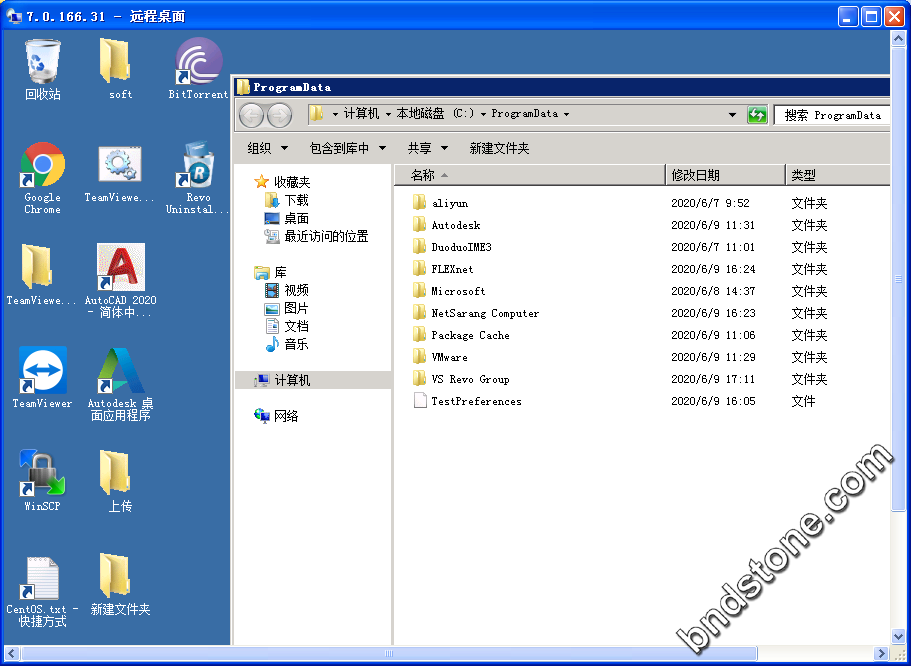Select the TeamViewer blue shortcut icon
This screenshot has width=911, height=666.
point(42,372)
